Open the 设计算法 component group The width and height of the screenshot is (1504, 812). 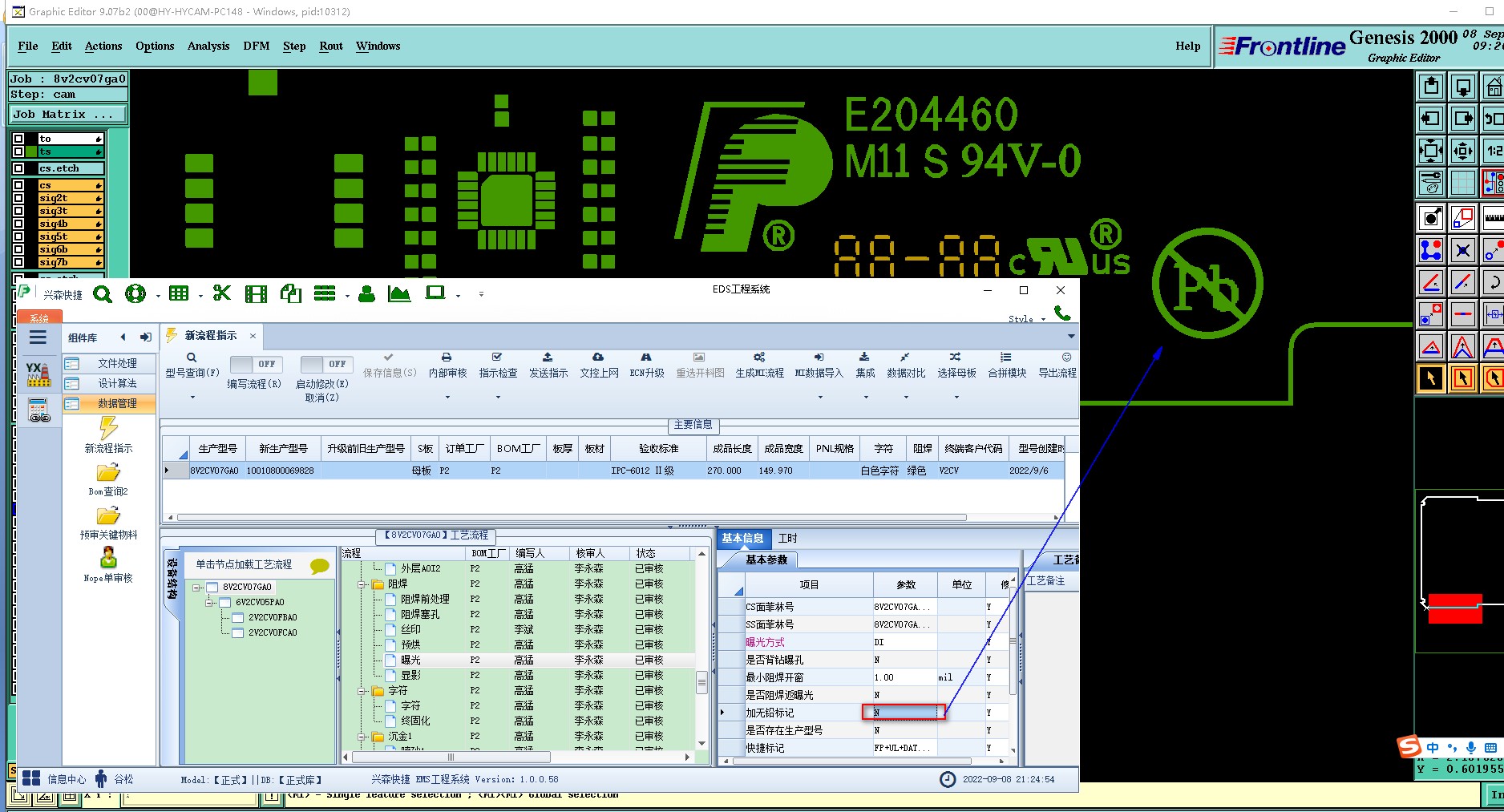pyautogui.click(x=109, y=383)
